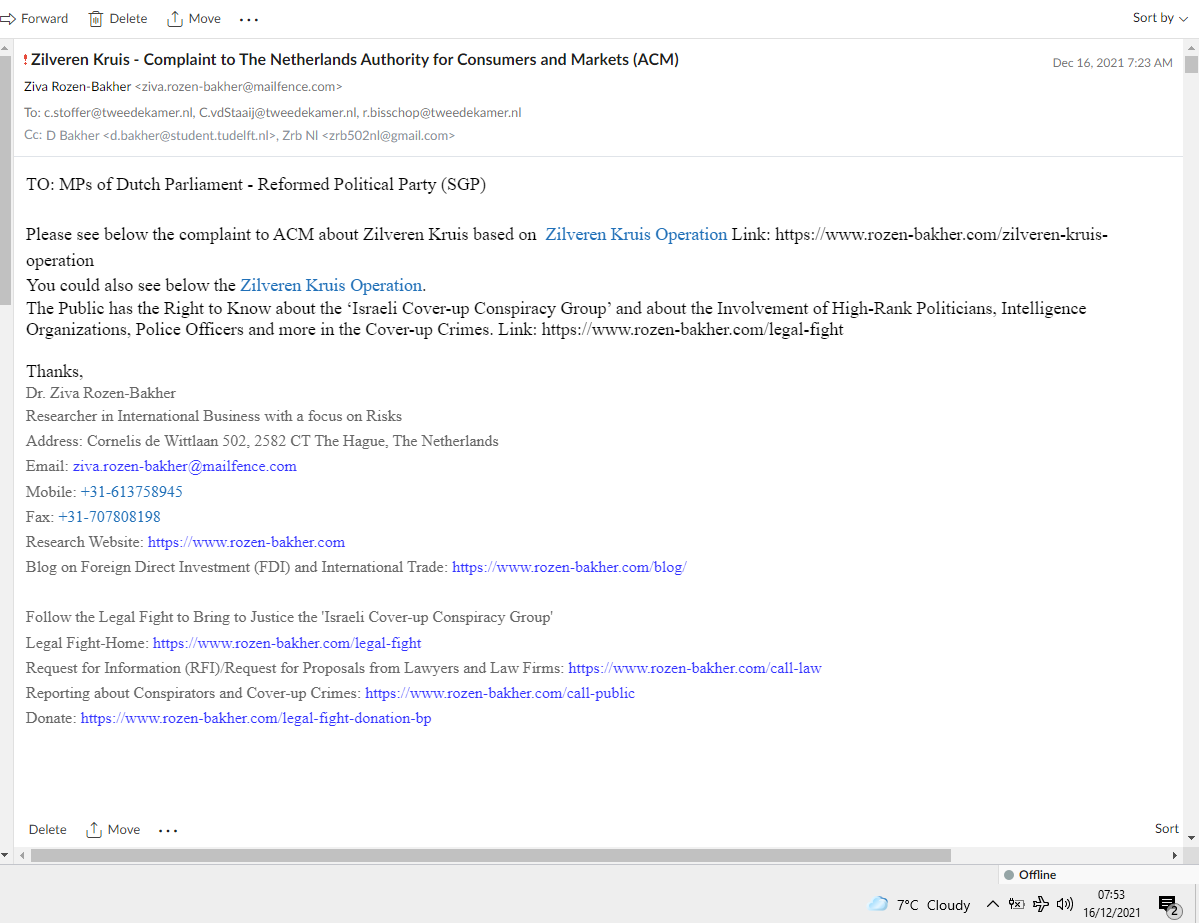
Task: Click the bottom Sort control
Action: tap(1166, 829)
